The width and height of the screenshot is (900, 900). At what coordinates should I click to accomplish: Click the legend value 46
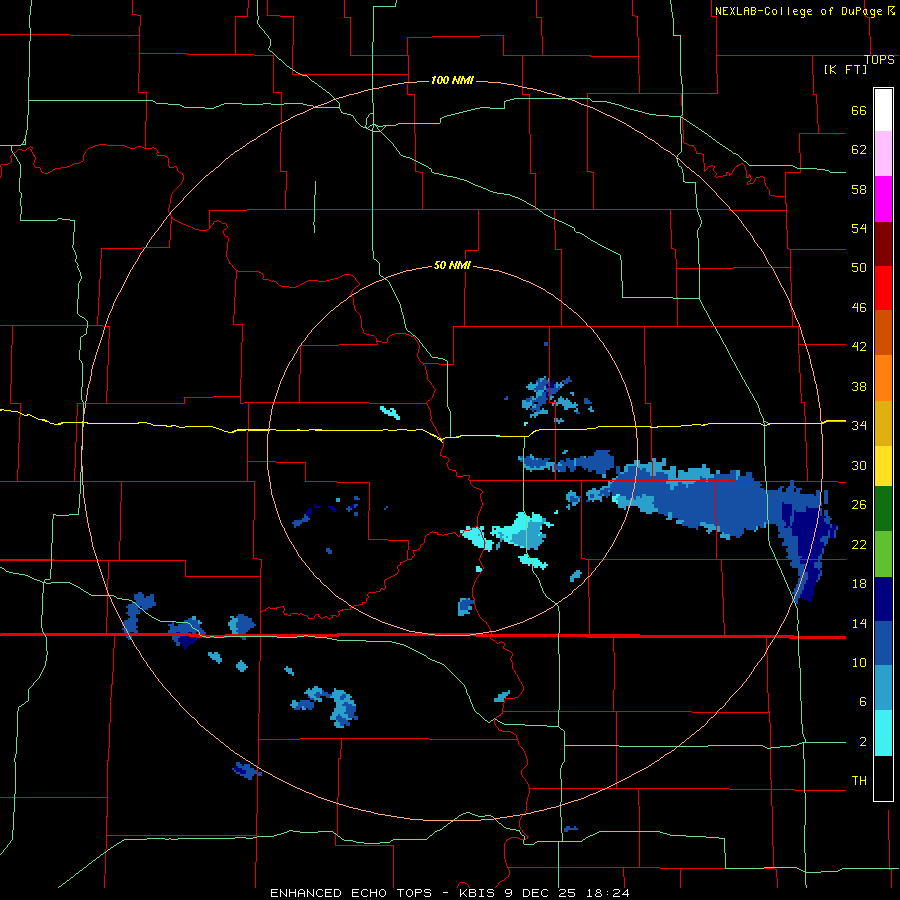(x=859, y=308)
